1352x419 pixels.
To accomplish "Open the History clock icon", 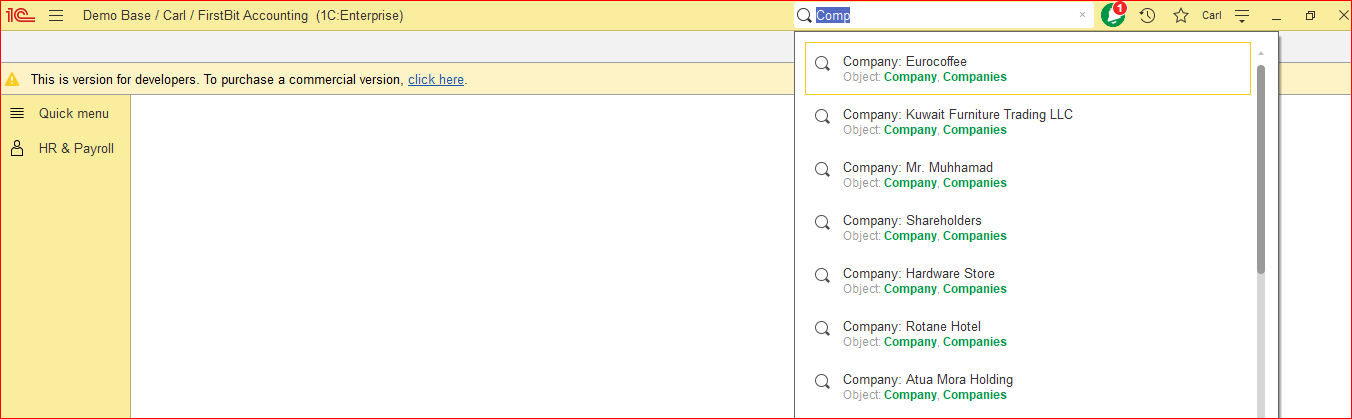I will point(1148,16).
